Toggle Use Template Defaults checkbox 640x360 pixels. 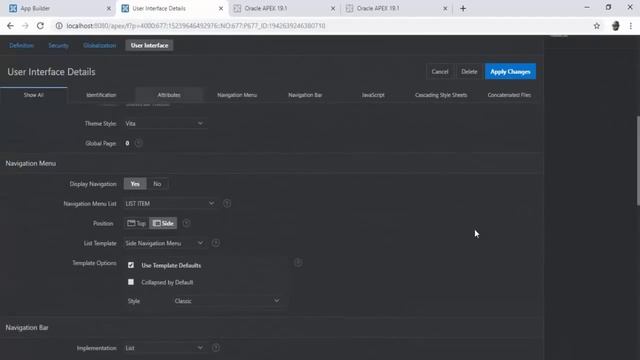pyautogui.click(x=131, y=265)
